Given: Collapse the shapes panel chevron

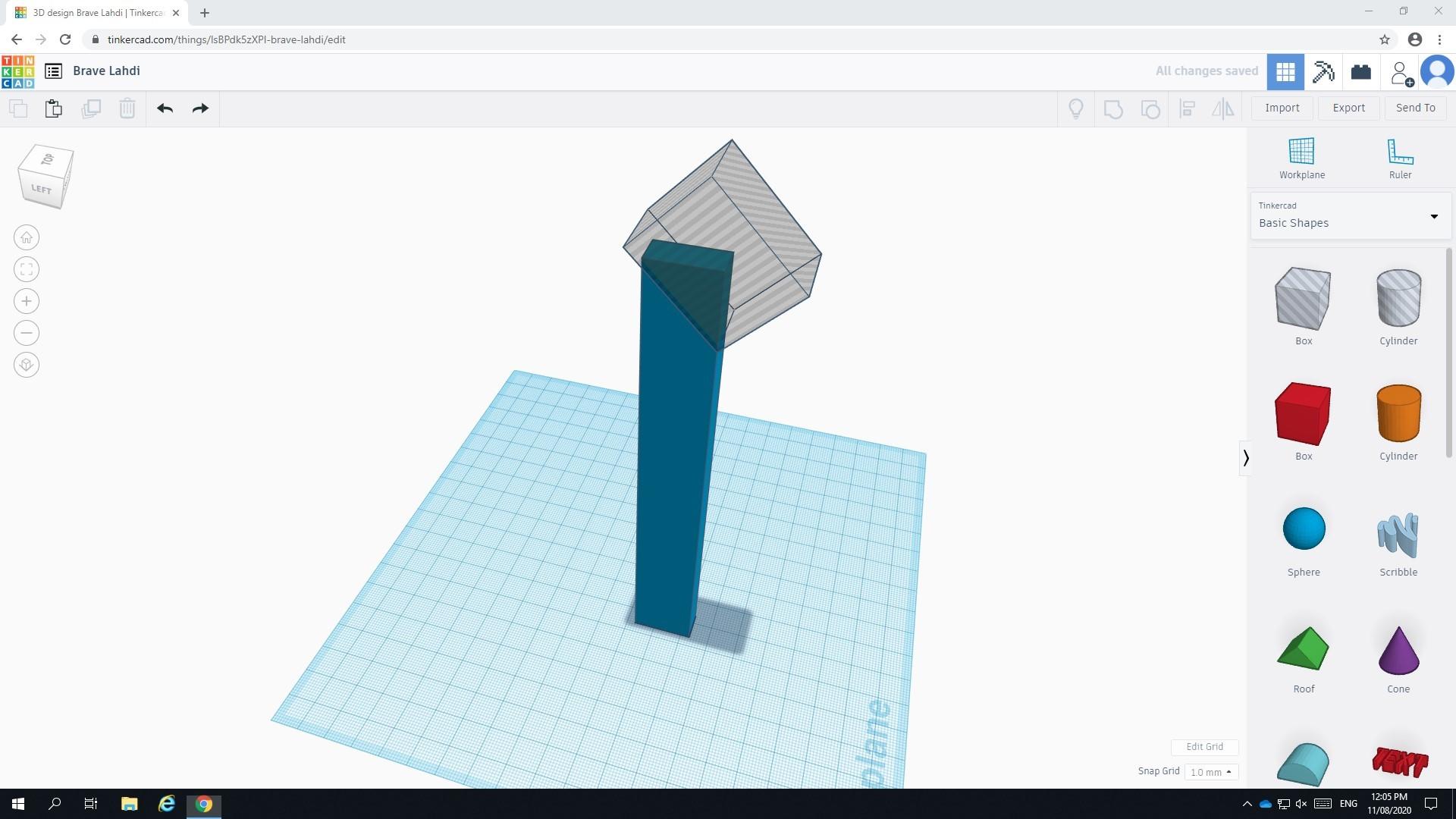Looking at the screenshot, I should (x=1245, y=458).
